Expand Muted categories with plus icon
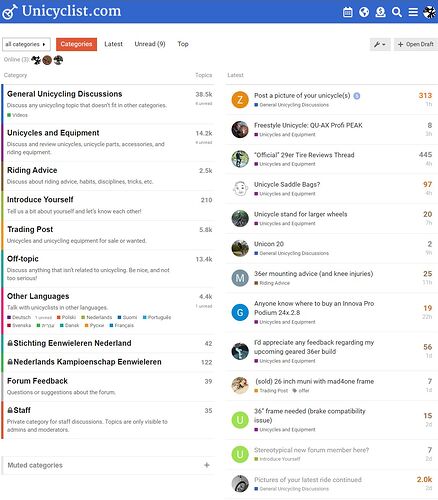The height and width of the screenshot is (500, 438). click(207, 465)
